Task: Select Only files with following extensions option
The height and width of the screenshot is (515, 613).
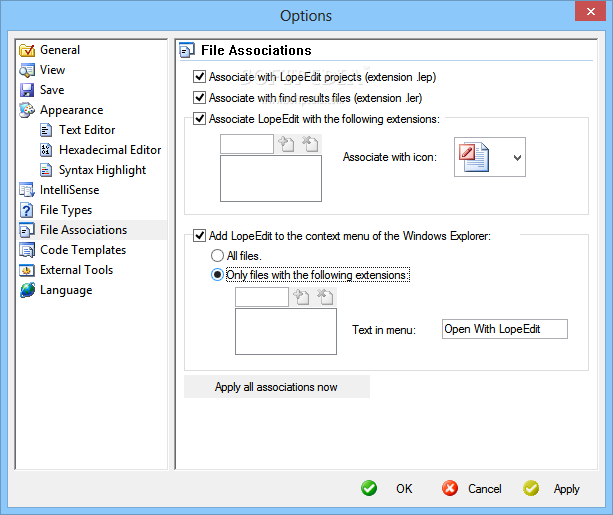Action: click(217, 275)
